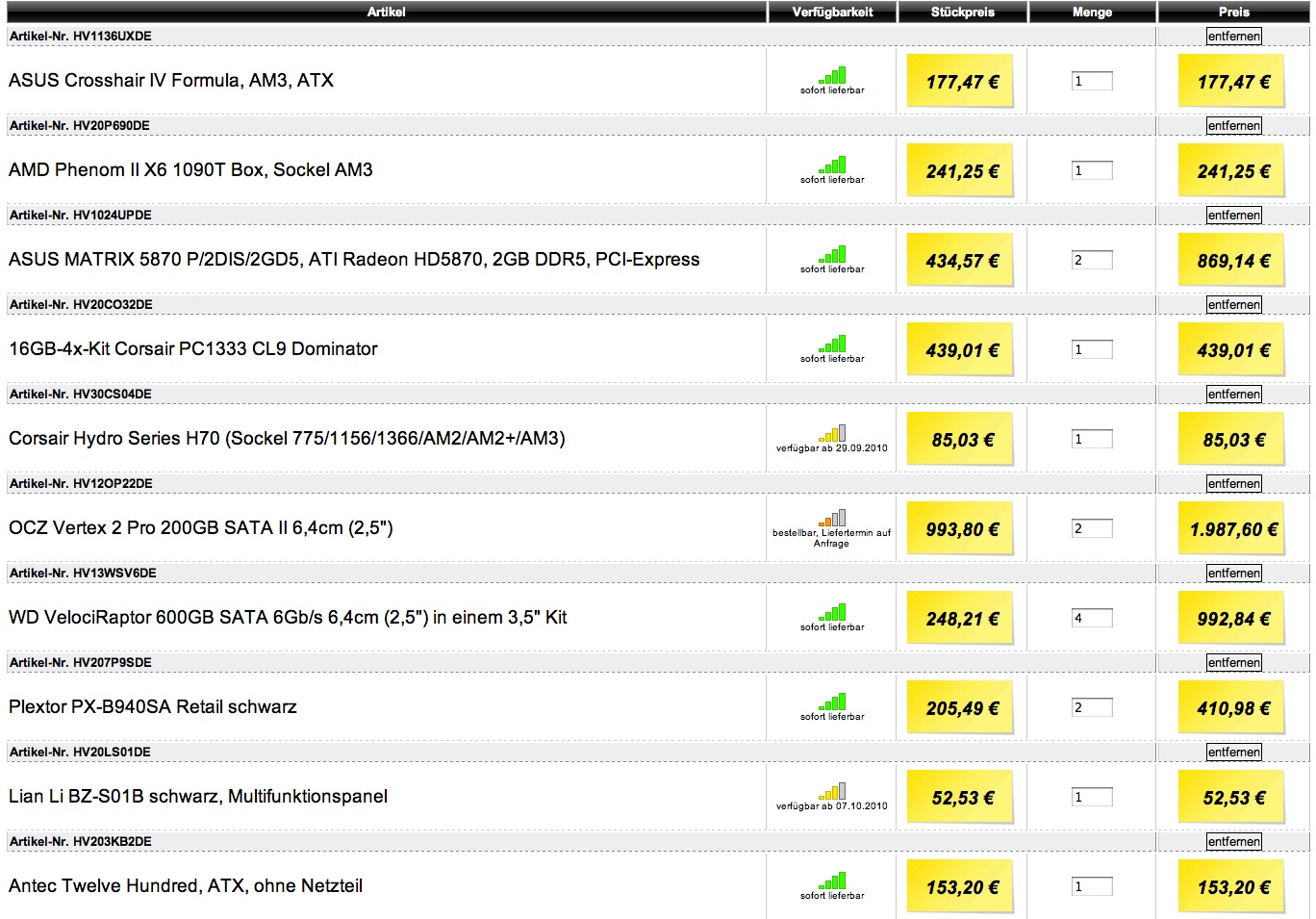This screenshot has width=1316, height=919.
Task: Open OCZ Vertex 2 Pro 200GB product
Action: (x=201, y=528)
